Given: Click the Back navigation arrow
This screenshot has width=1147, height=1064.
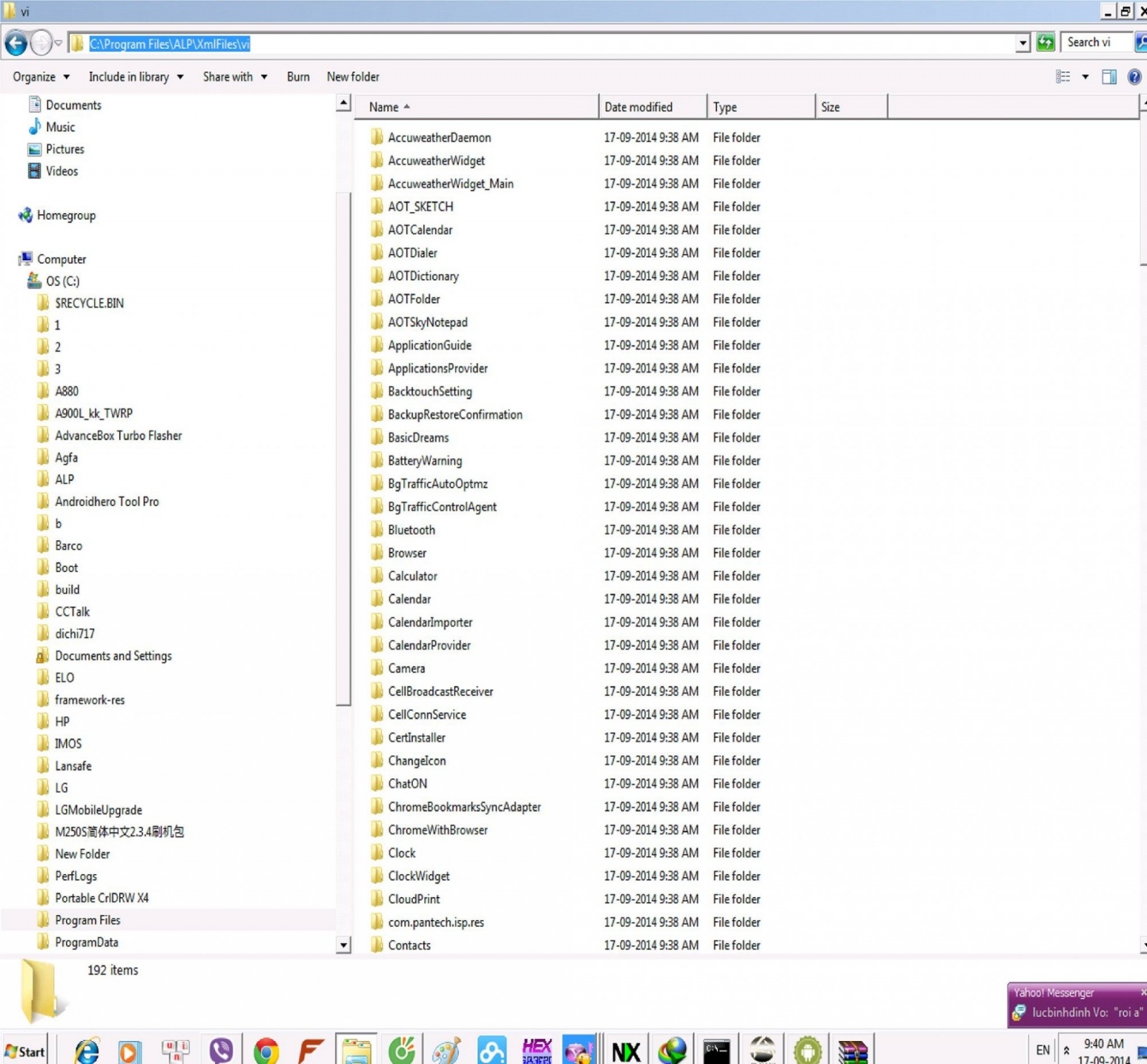Looking at the screenshot, I should tap(16, 43).
